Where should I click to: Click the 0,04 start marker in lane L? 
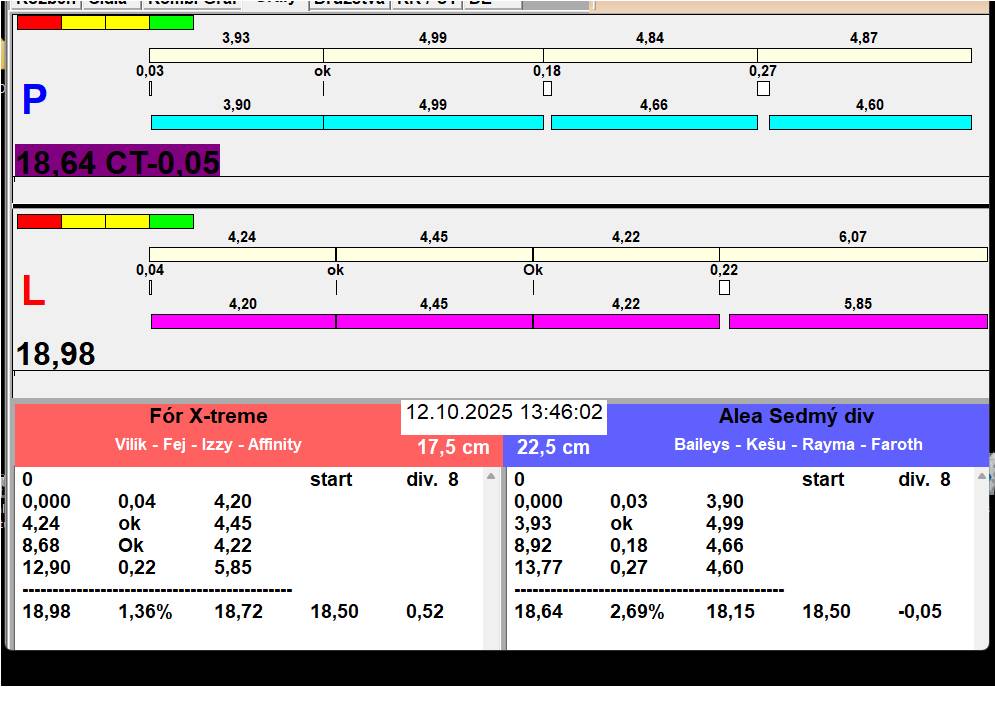pyautogui.click(x=150, y=288)
